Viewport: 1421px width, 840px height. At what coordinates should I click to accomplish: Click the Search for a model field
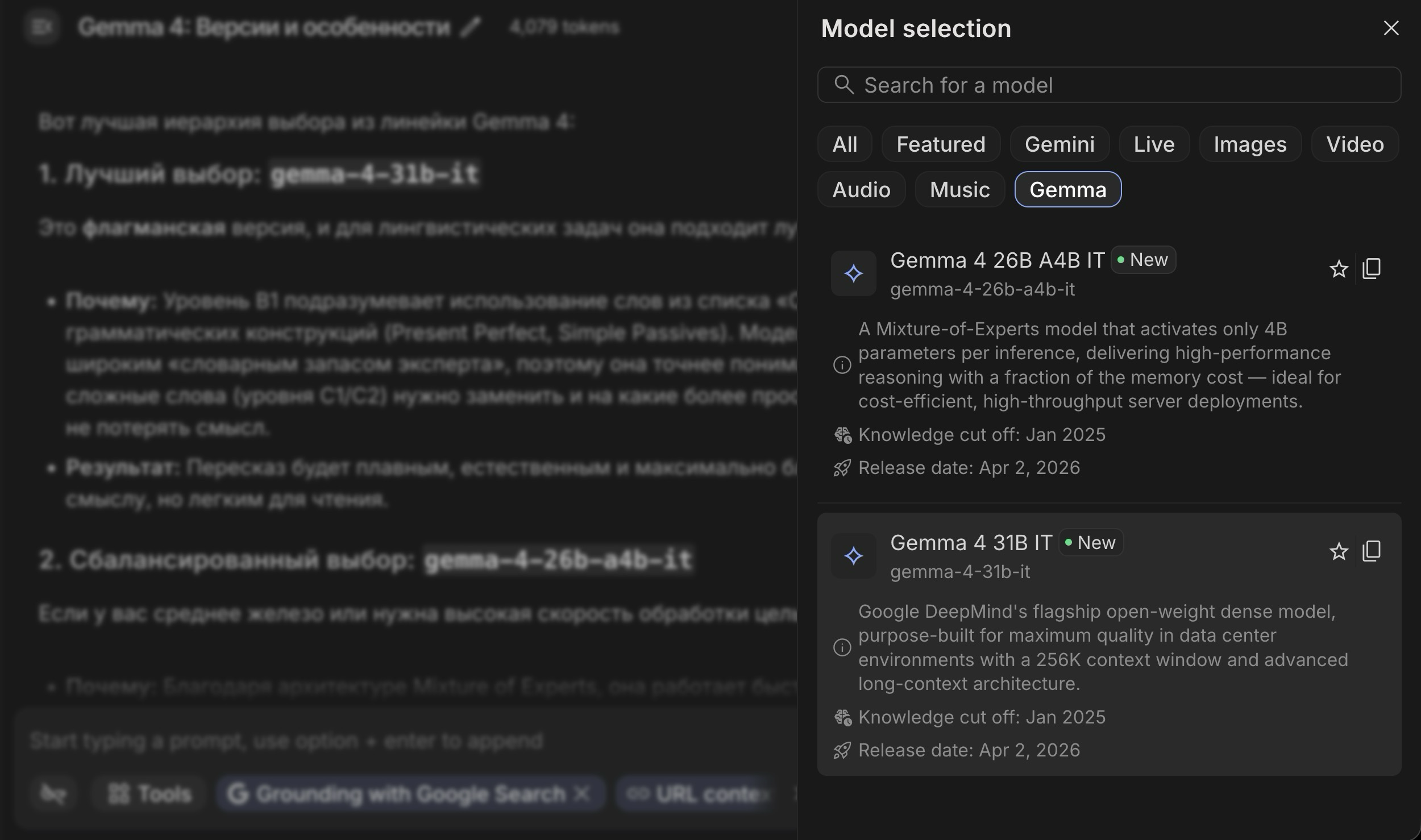coord(1109,85)
